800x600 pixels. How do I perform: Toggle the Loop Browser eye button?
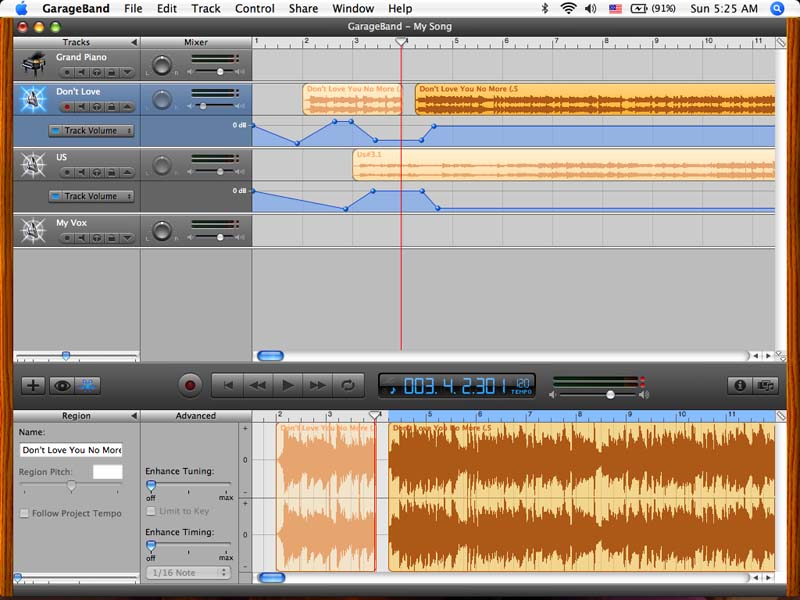tap(62, 385)
